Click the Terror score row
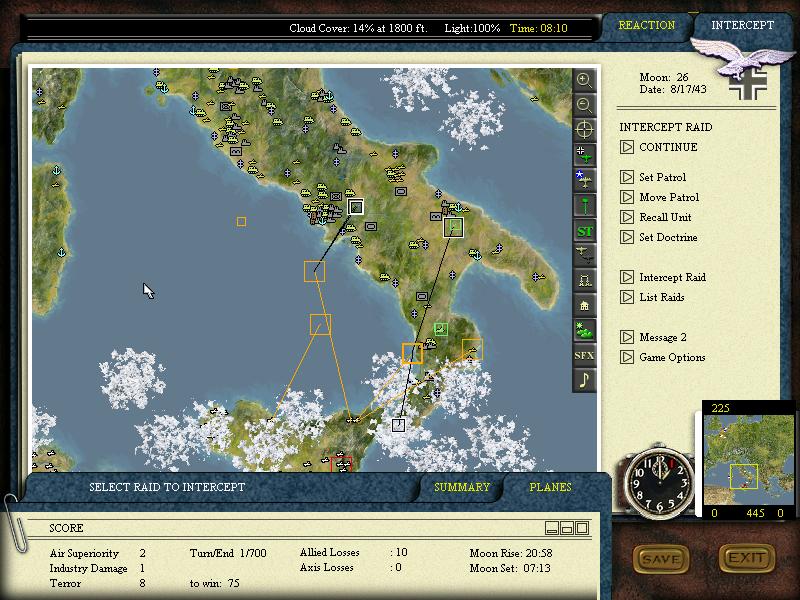800x600 pixels. click(x=97, y=583)
